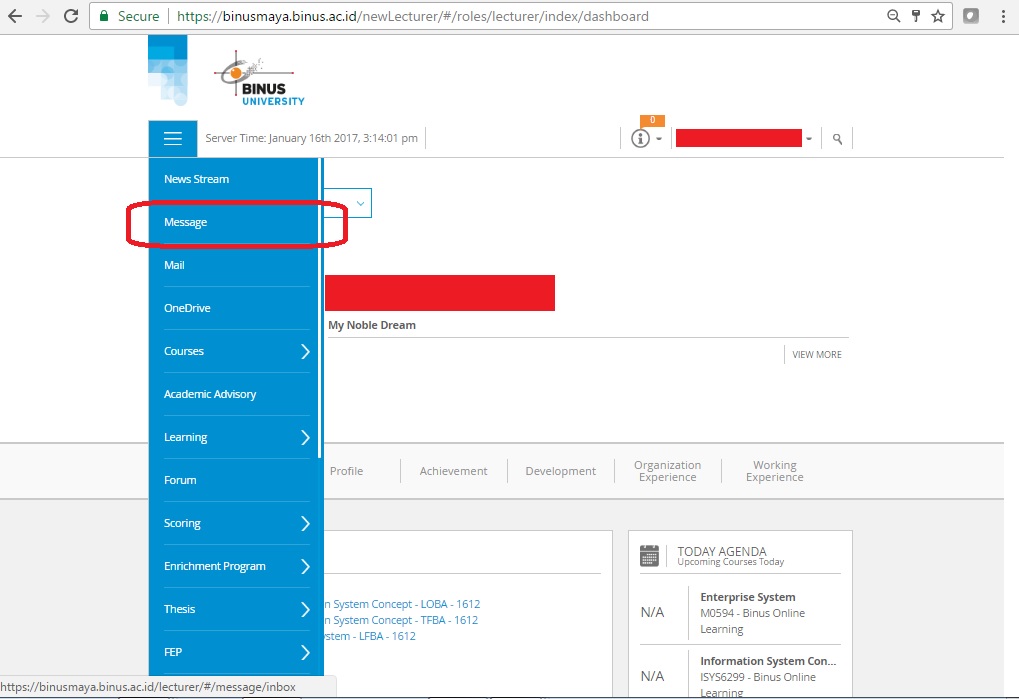Expand the Courses submenu
Screen dimensions: 1019x699
[x=305, y=351]
